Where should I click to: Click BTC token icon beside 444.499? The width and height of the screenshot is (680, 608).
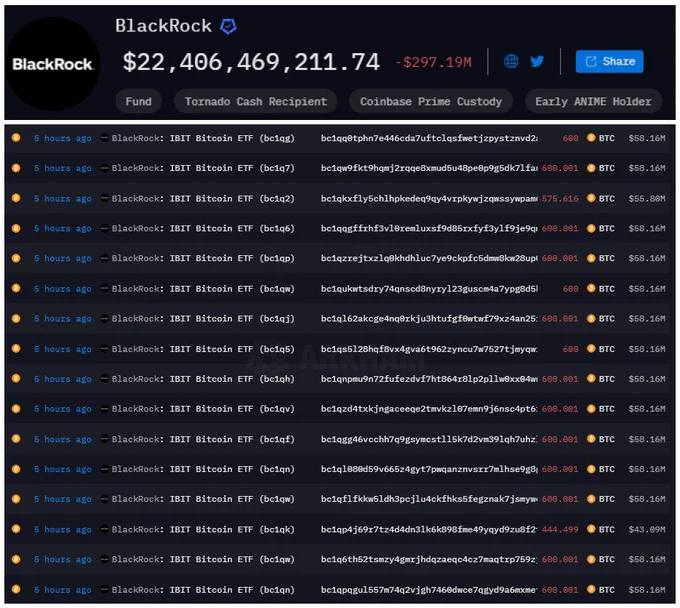click(x=591, y=529)
